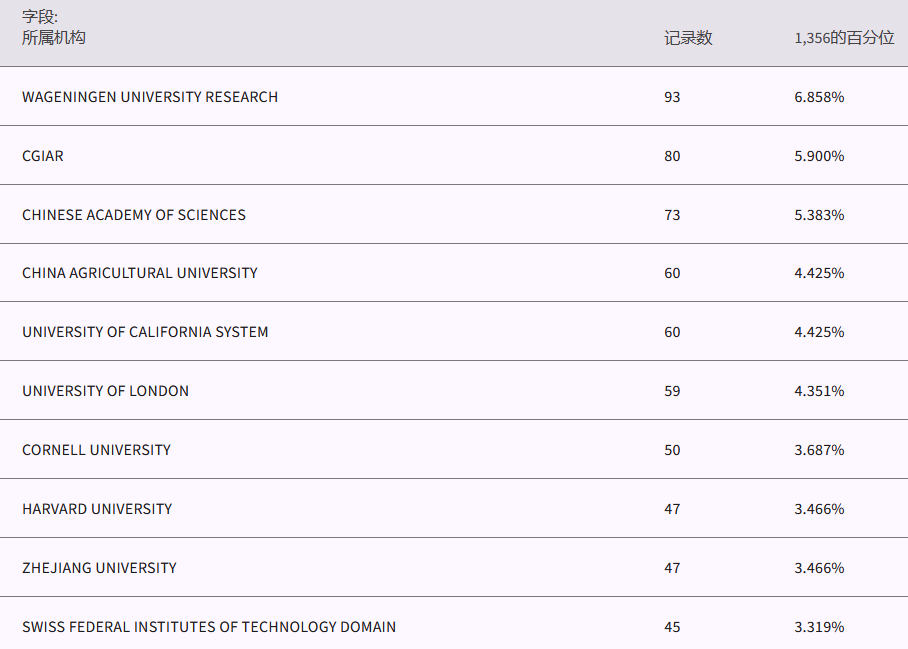Open CHINESE ACADEMY OF SCIENCES entry
The image size is (908, 649).
click(x=134, y=215)
